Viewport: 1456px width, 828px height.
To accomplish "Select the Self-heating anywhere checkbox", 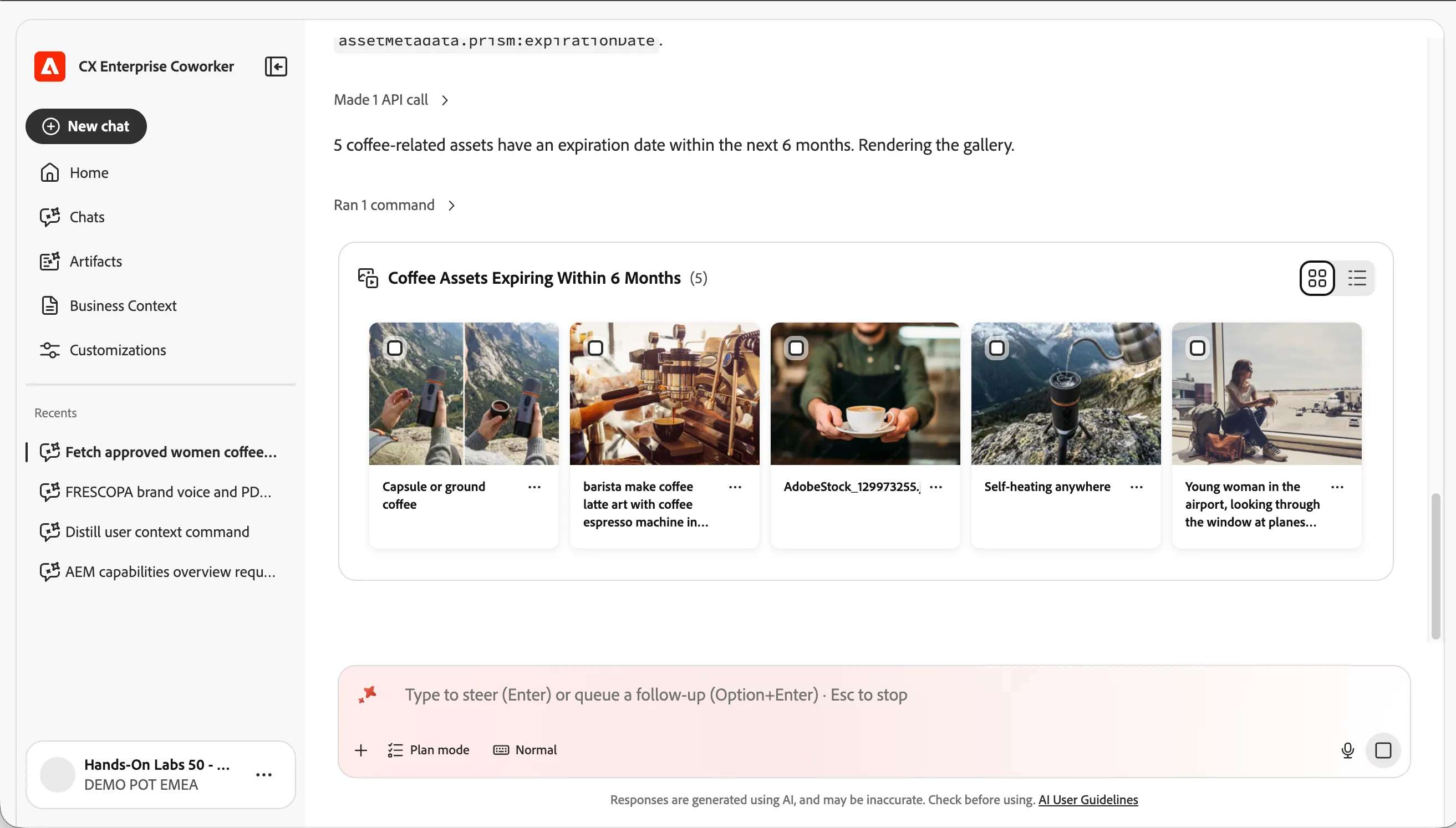I will (x=997, y=348).
